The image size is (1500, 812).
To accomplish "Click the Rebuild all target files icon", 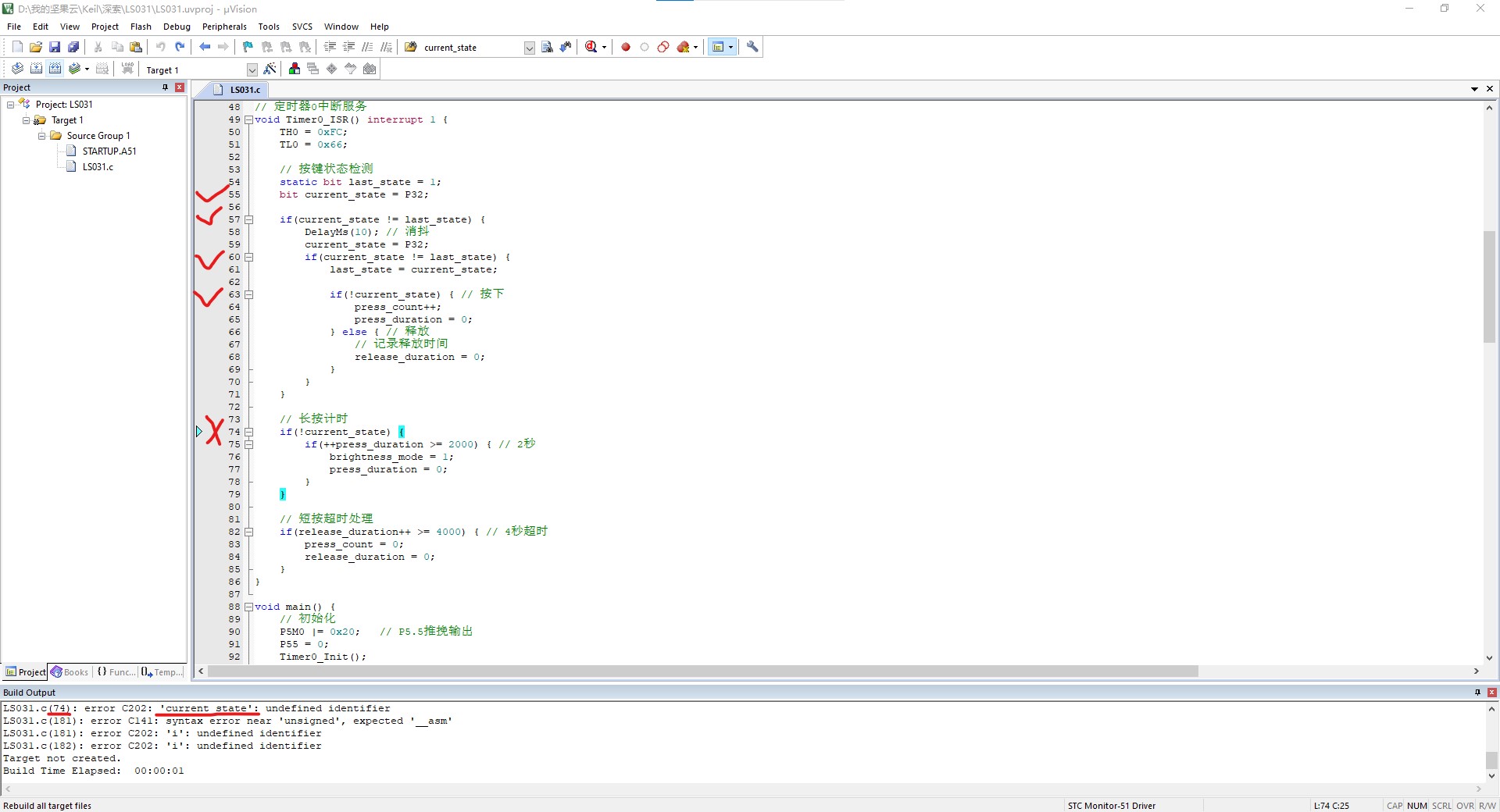I will [x=55, y=69].
